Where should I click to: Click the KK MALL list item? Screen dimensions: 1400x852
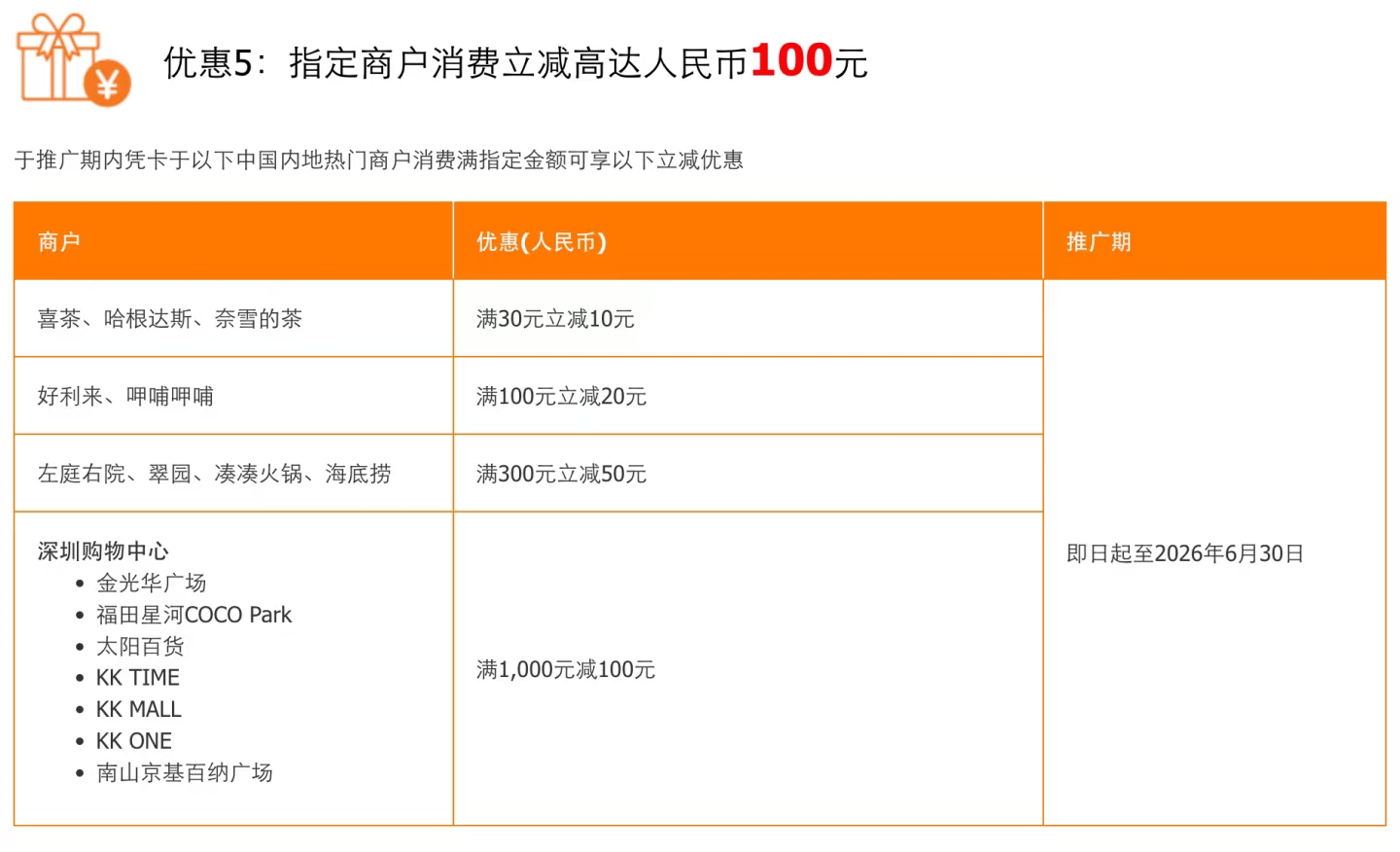coord(139,710)
